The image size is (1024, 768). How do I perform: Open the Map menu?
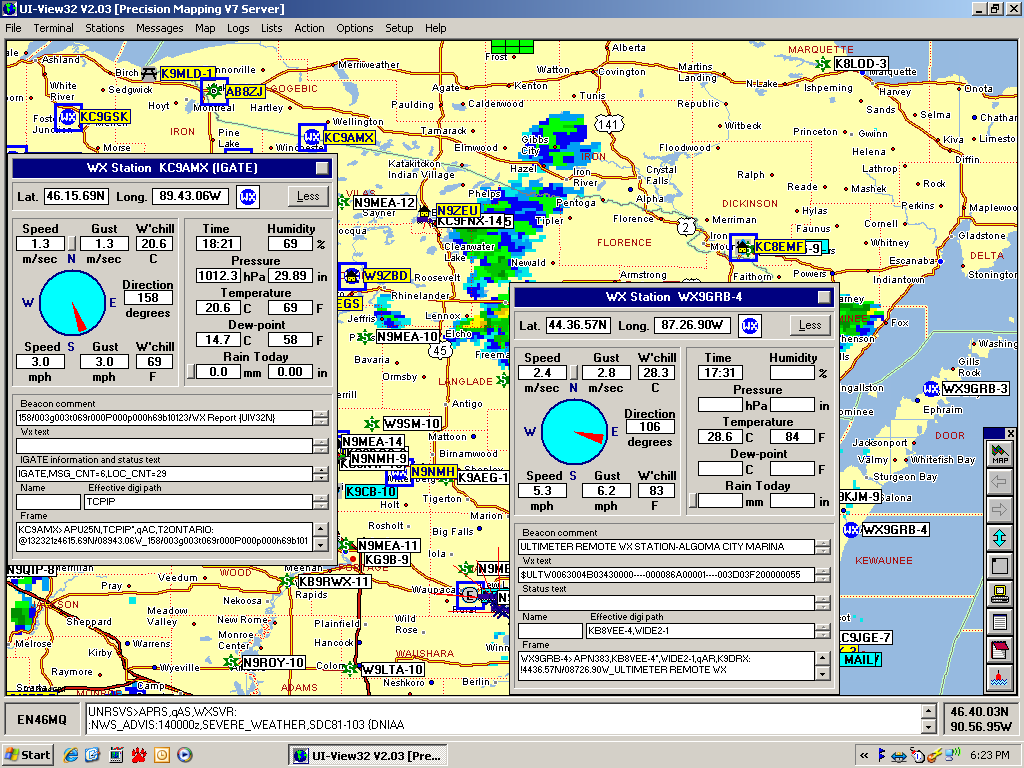click(x=205, y=28)
